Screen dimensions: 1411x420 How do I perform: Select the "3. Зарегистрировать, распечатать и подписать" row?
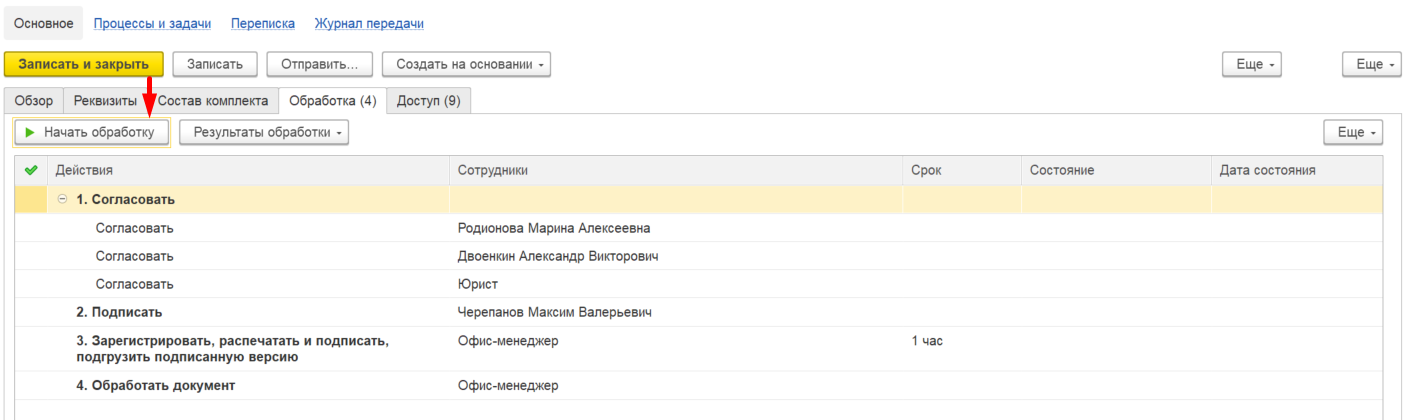pyautogui.click(x=699, y=349)
